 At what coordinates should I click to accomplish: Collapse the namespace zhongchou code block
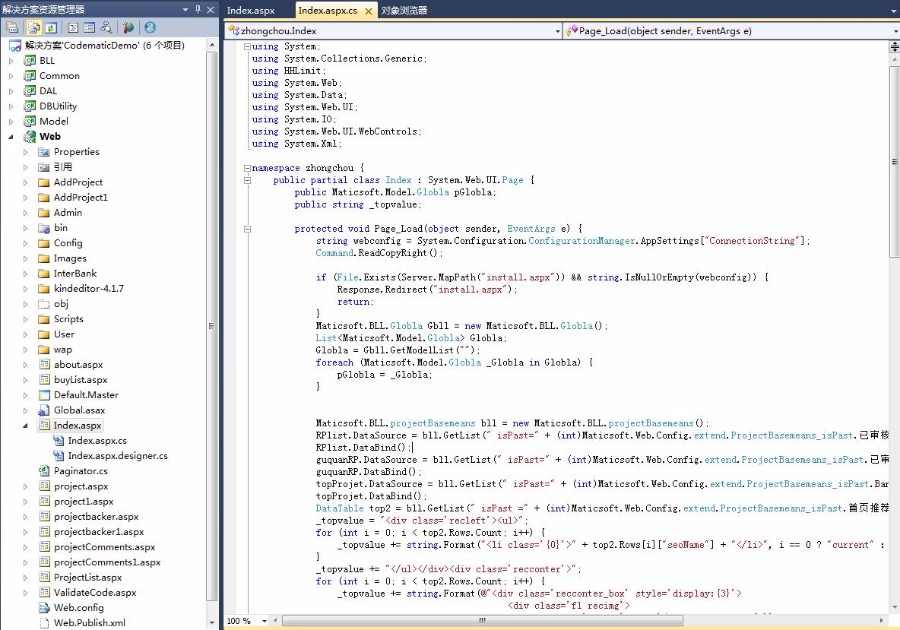tap(247, 168)
